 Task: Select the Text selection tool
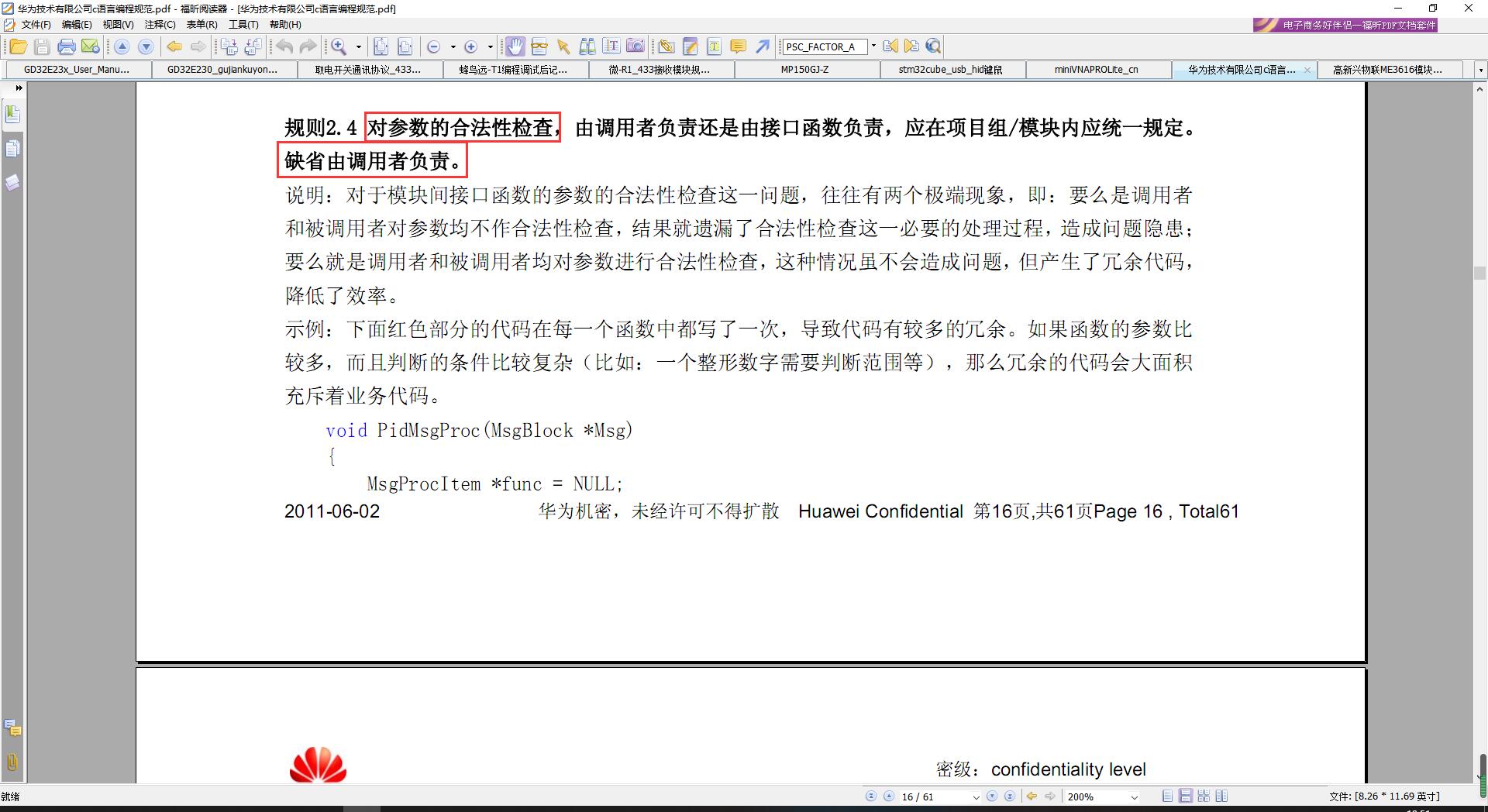point(562,46)
